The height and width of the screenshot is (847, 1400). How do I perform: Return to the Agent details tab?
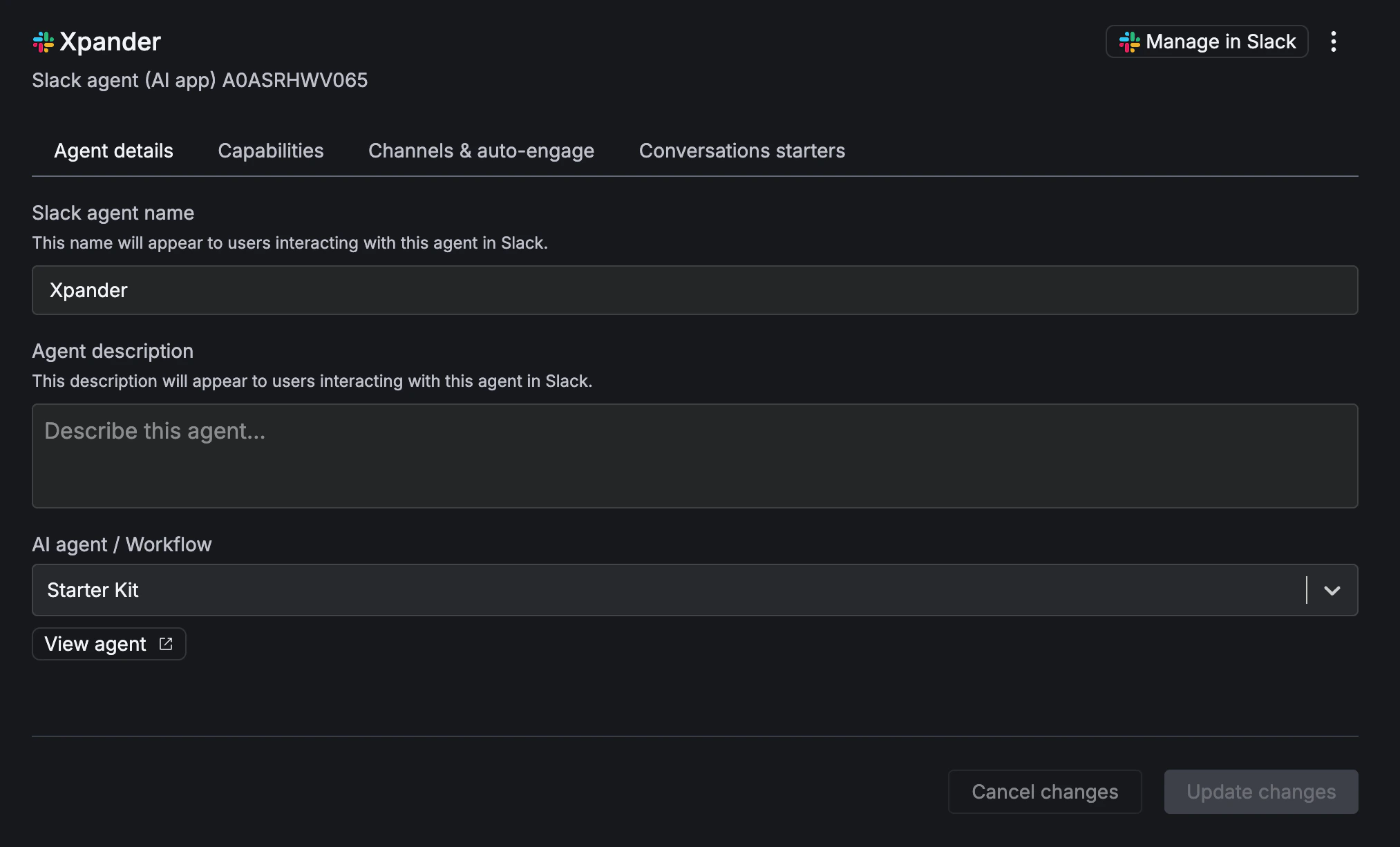(114, 151)
